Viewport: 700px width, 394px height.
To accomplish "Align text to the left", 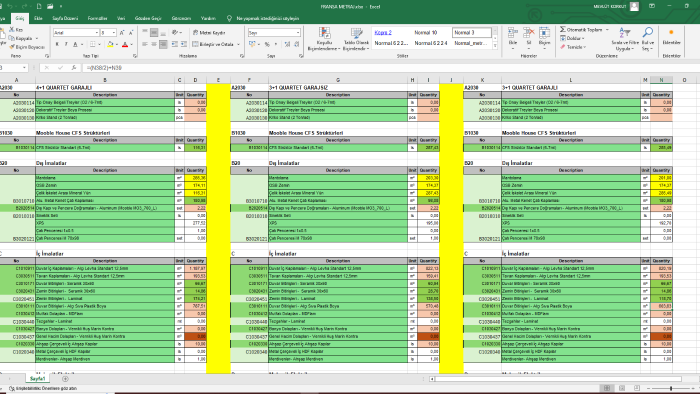I will point(145,44).
